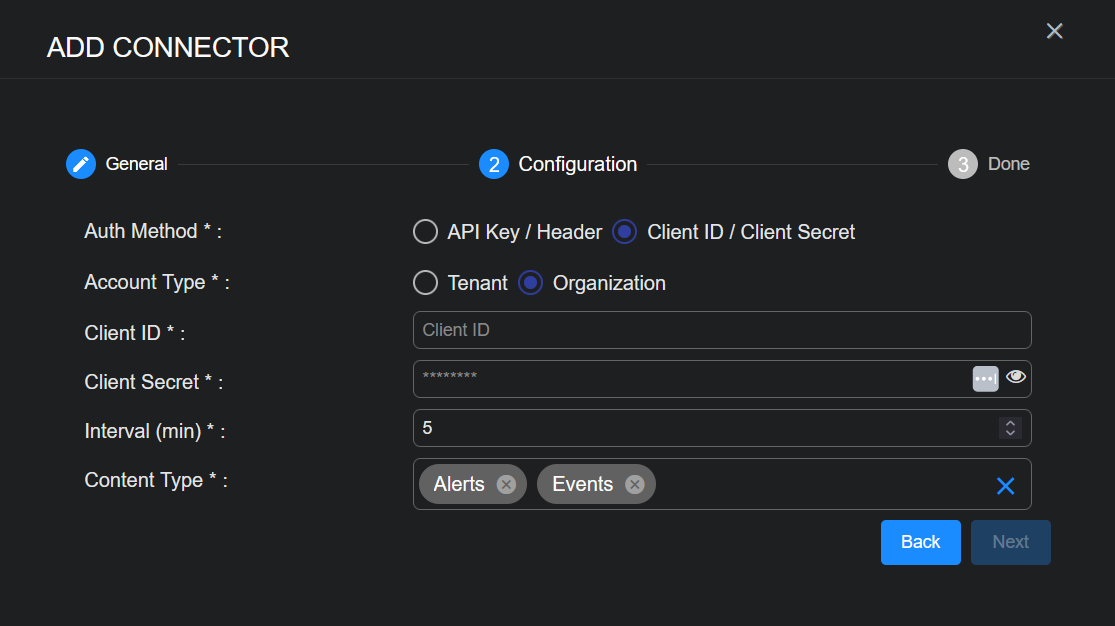Click the General step pencil icon
The width and height of the screenshot is (1115, 626).
tap(81, 164)
